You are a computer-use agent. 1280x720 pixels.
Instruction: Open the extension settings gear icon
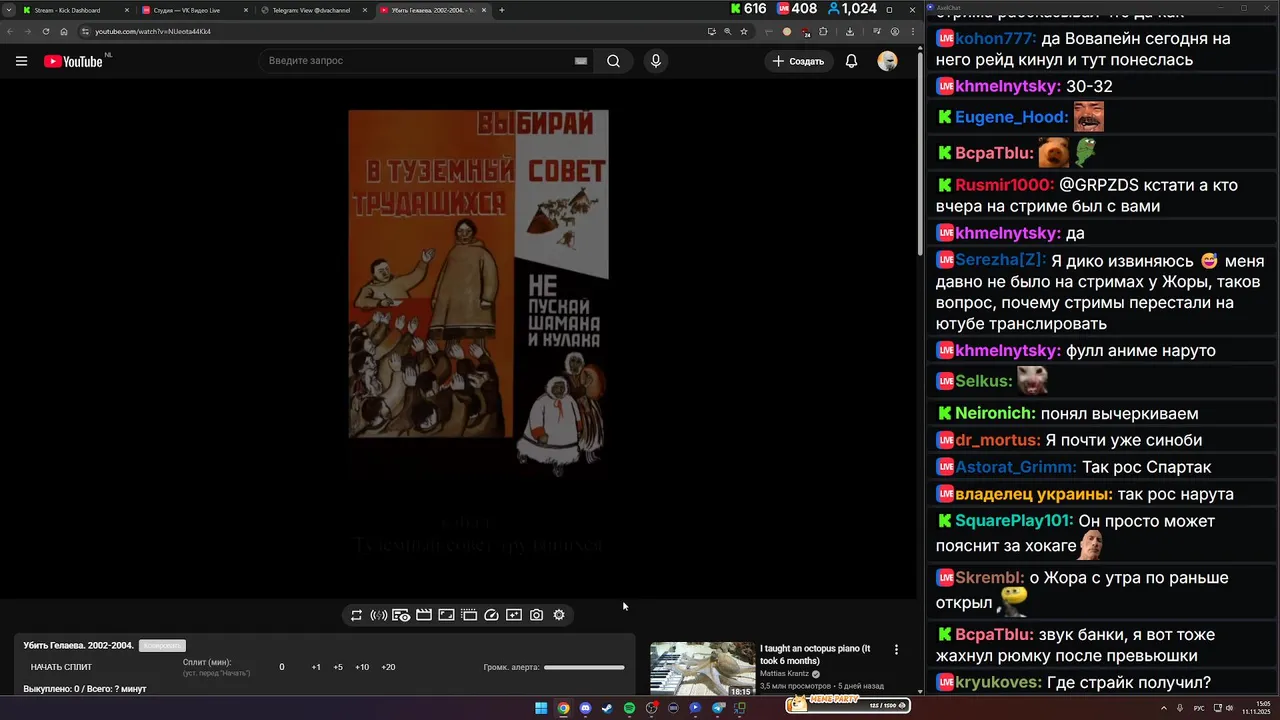click(x=559, y=615)
